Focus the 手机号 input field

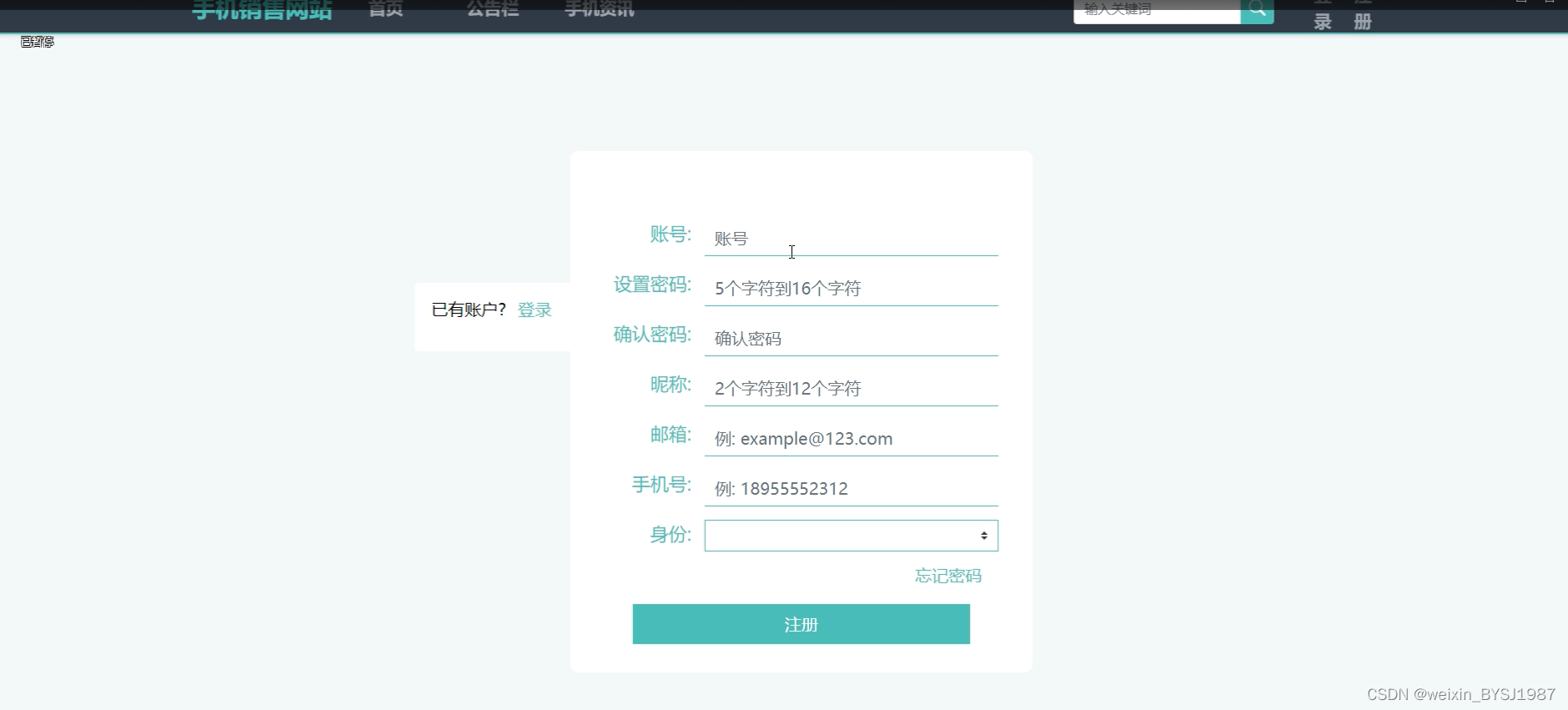pyautogui.click(x=852, y=489)
